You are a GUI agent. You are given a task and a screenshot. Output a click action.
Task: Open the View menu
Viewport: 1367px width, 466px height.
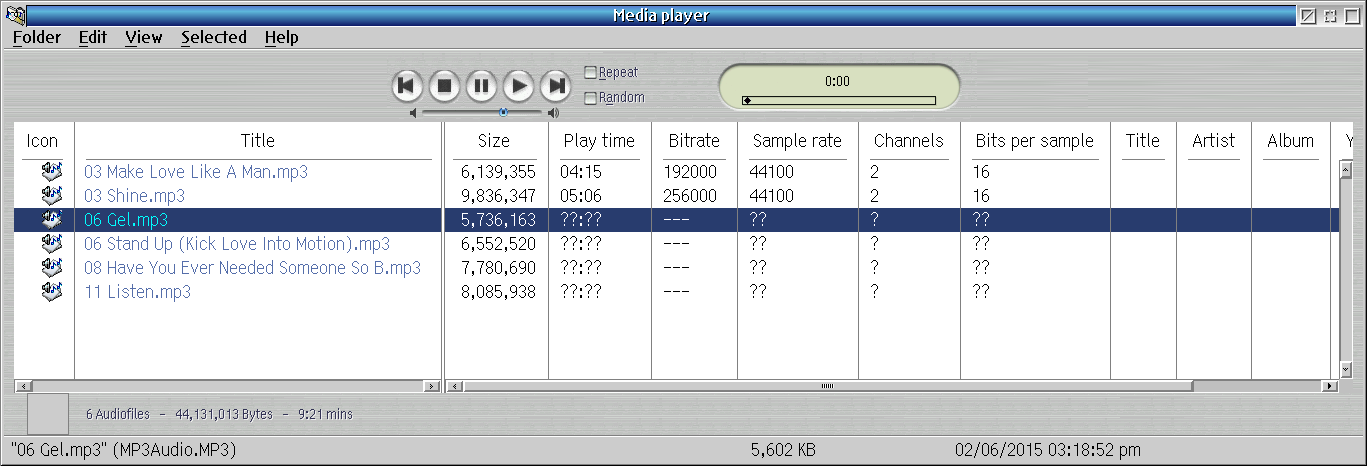coord(143,37)
